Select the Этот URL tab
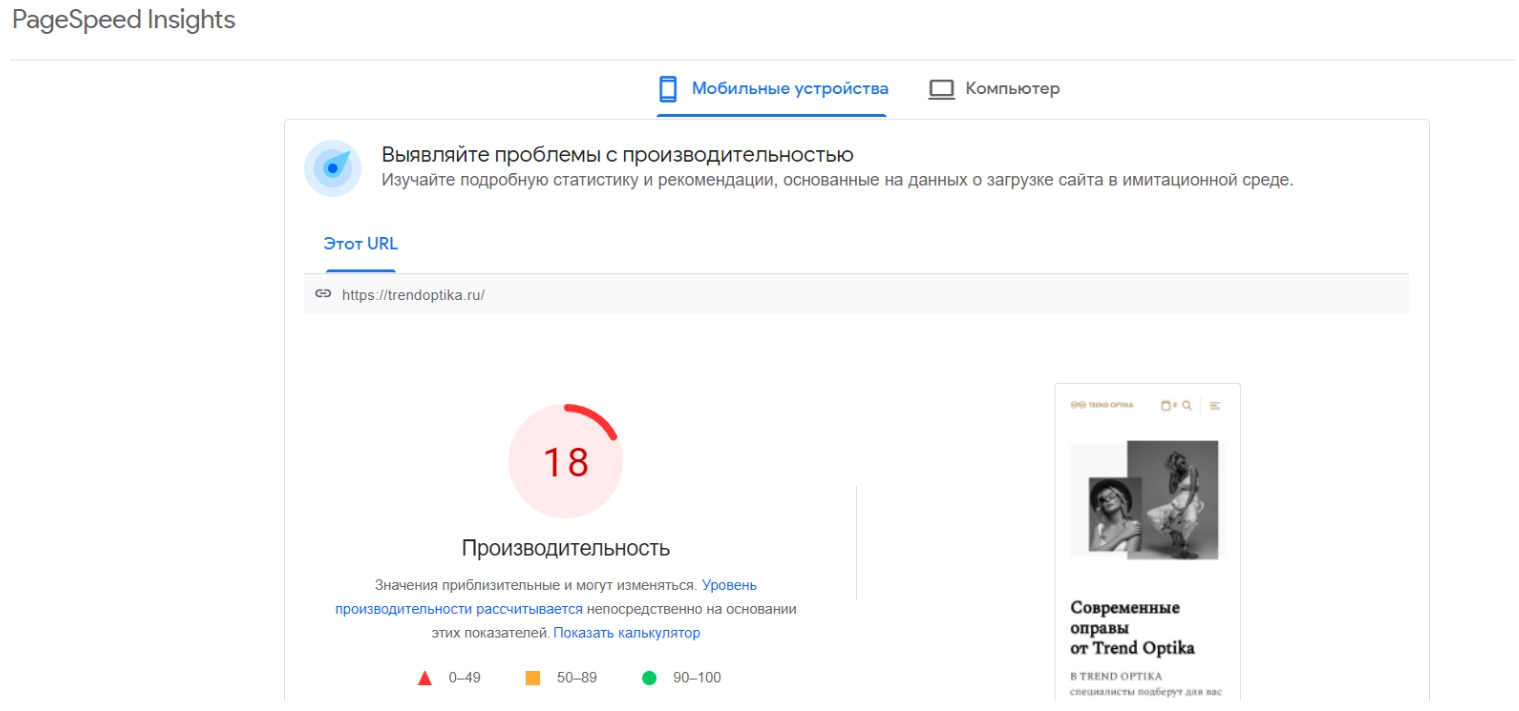The image size is (1519, 711). [361, 244]
